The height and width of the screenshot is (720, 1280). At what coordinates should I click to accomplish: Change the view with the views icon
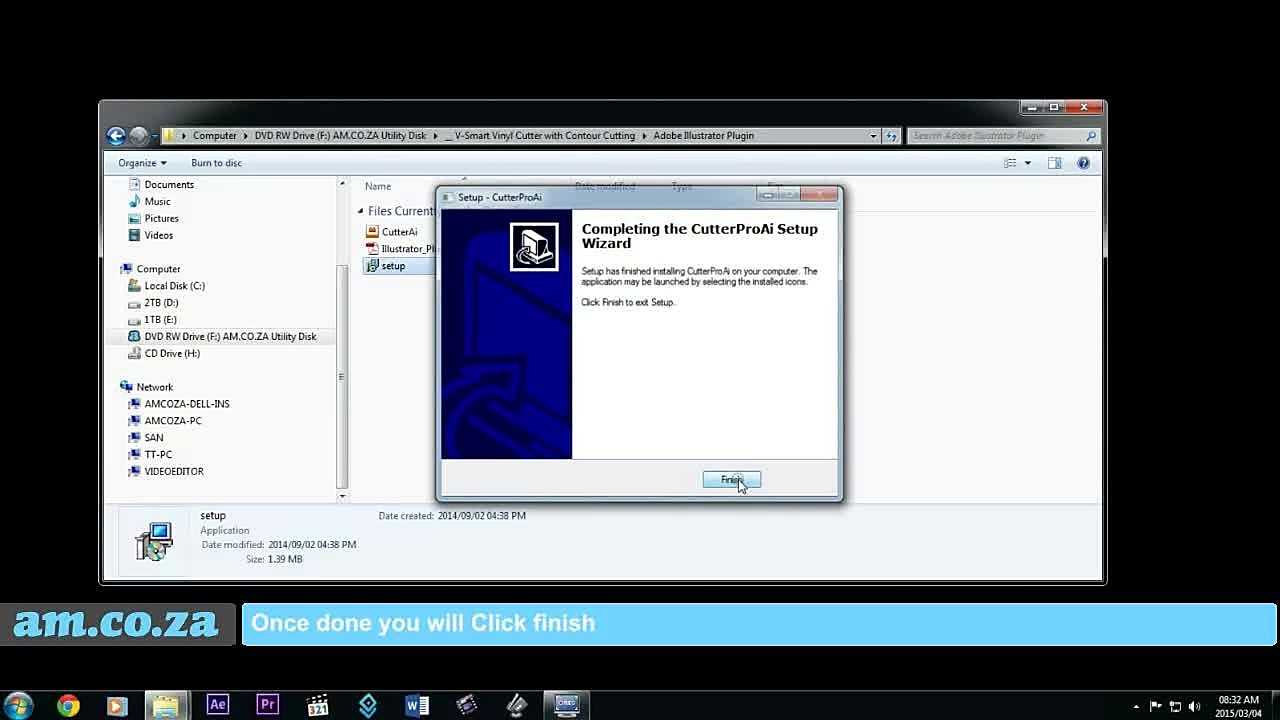click(1010, 163)
